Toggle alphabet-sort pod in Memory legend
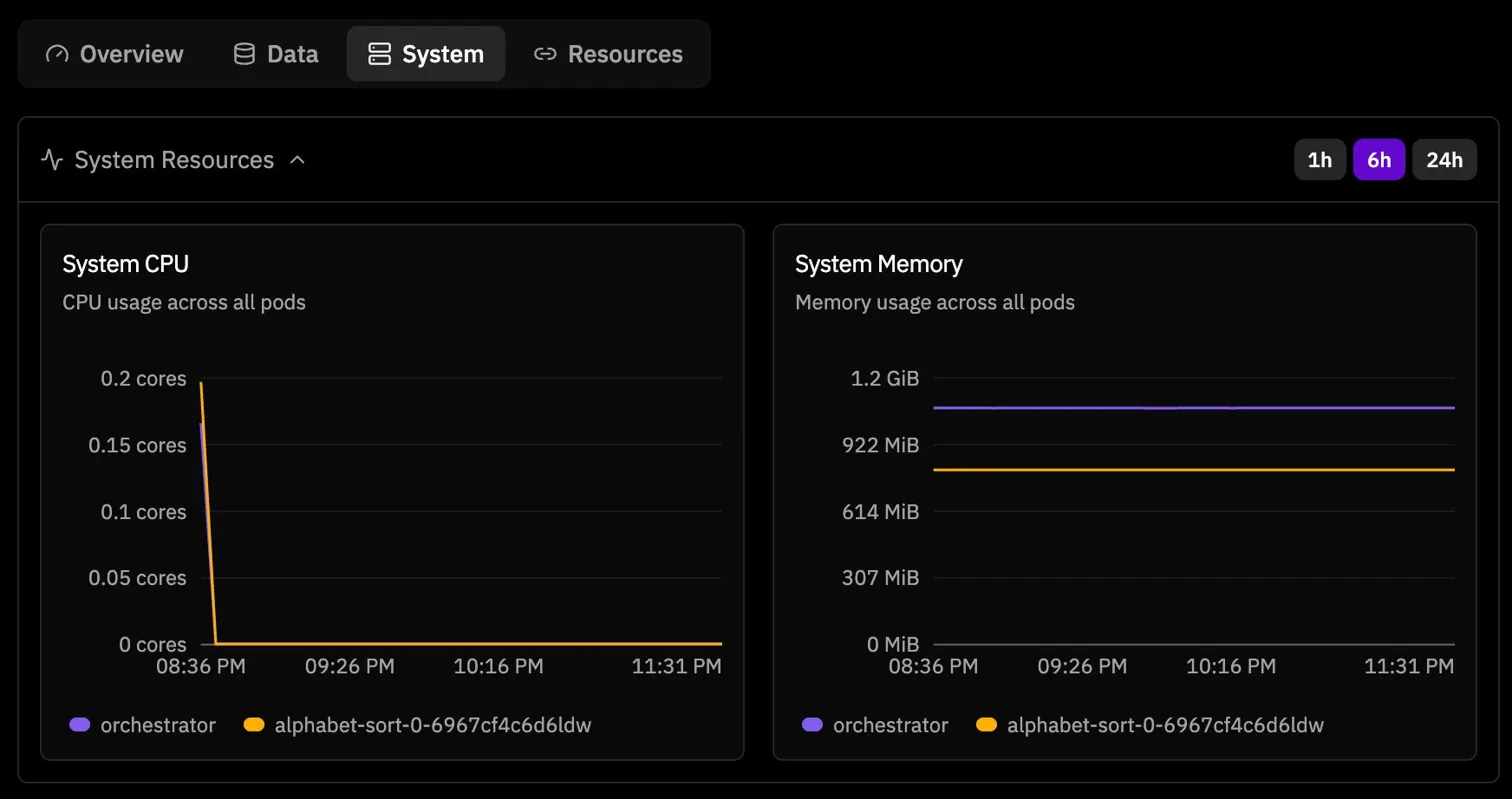The width and height of the screenshot is (1512, 799). coord(1165,725)
